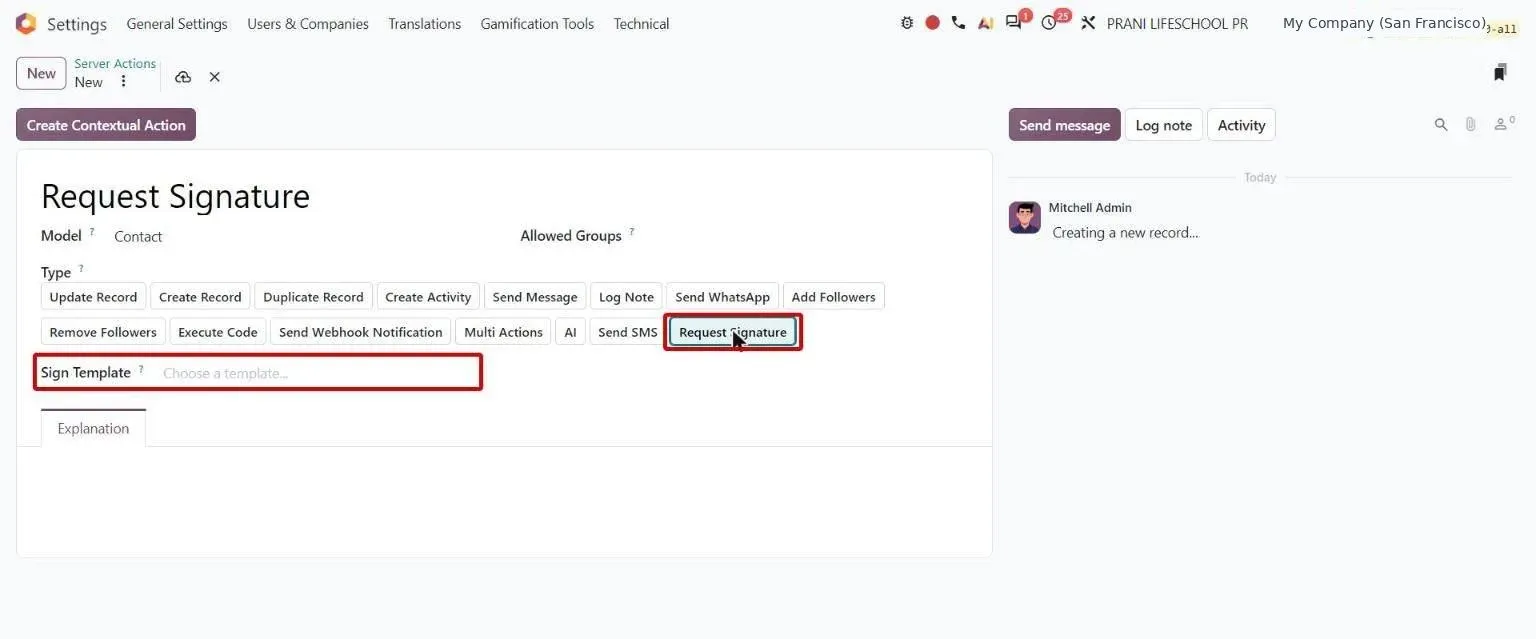The height and width of the screenshot is (639, 1536).
Task: Click Allowed Groups help question mark
Action: tap(631, 232)
